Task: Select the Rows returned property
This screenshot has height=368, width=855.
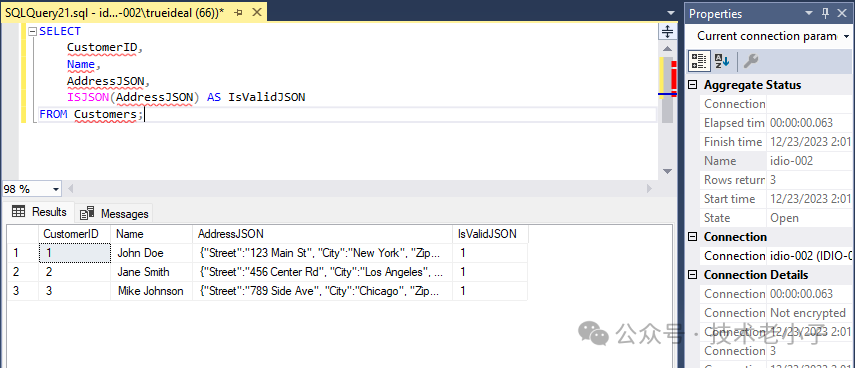Action: click(776, 179)
